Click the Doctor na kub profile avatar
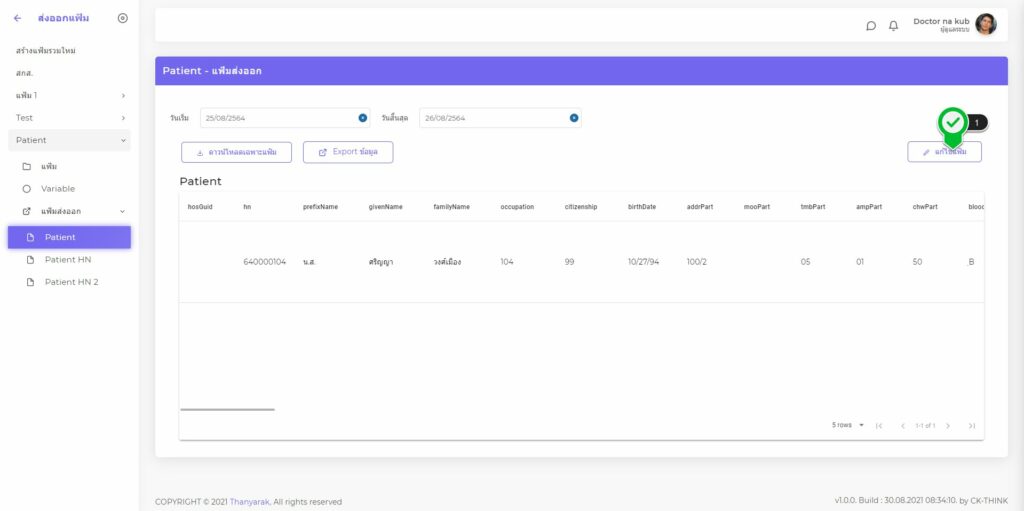1024x511 pixels. click(985, 25)
